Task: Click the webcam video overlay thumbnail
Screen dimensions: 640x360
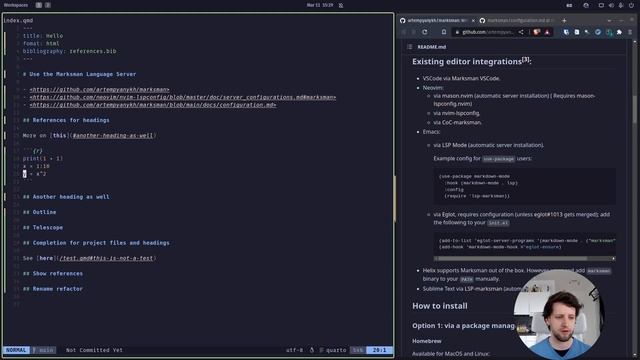Action: point(559,314)
